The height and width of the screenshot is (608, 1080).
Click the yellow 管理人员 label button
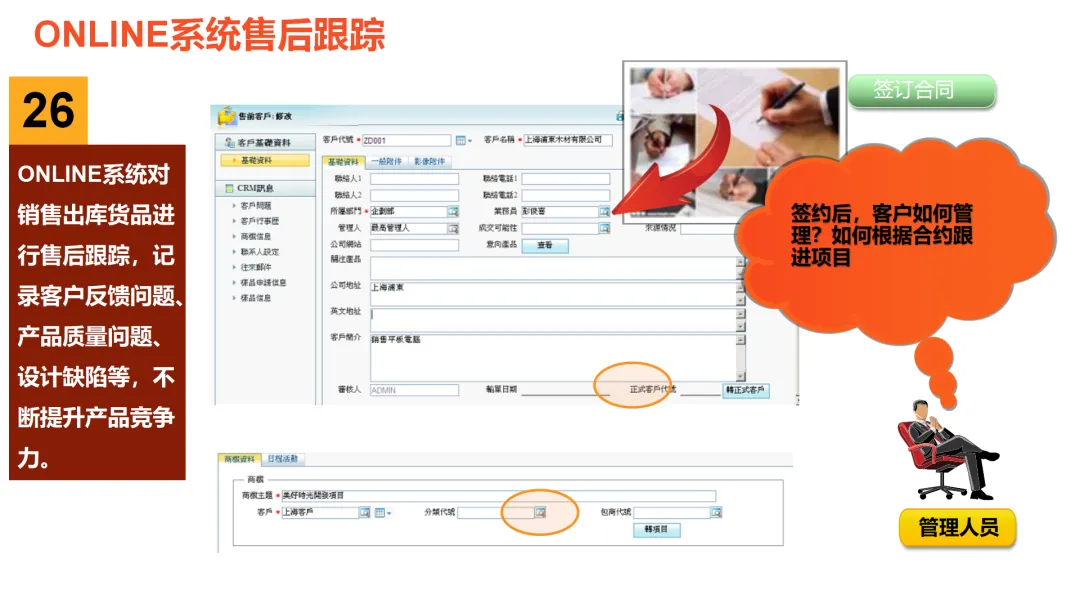(957, 528)
